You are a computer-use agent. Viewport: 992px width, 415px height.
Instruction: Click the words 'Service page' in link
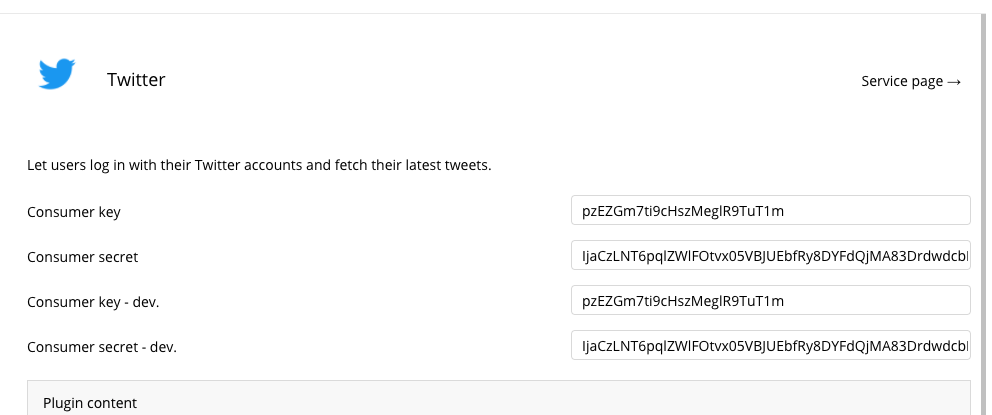902,81
